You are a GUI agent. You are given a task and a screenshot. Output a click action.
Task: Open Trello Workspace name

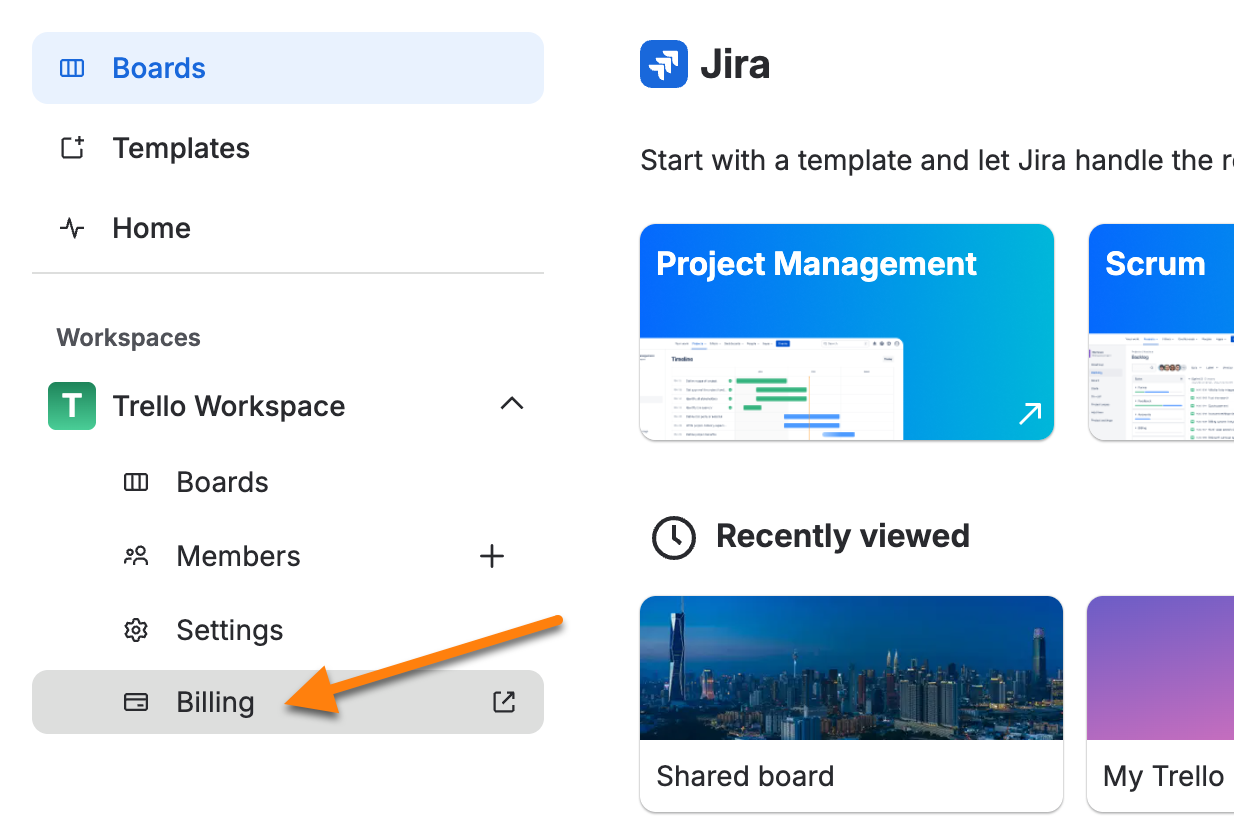[x=229, y=406]
